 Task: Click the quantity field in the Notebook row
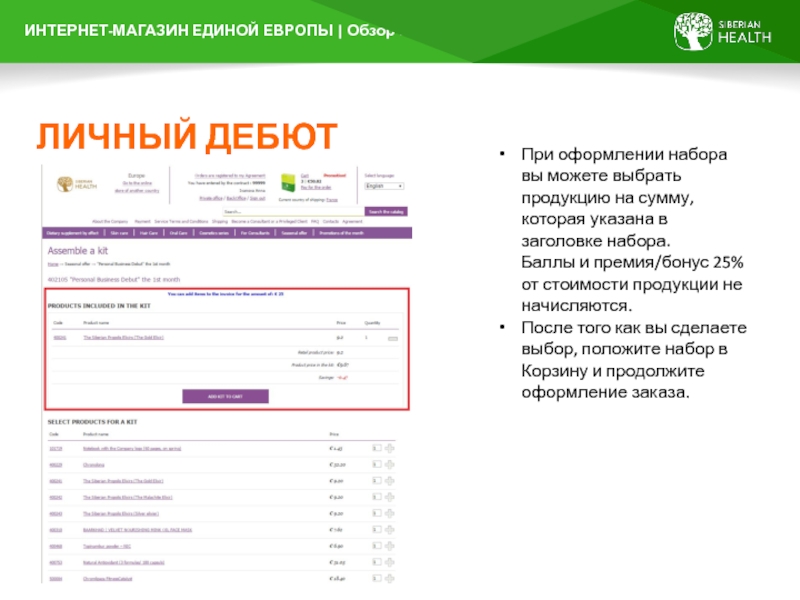point(377,448)
